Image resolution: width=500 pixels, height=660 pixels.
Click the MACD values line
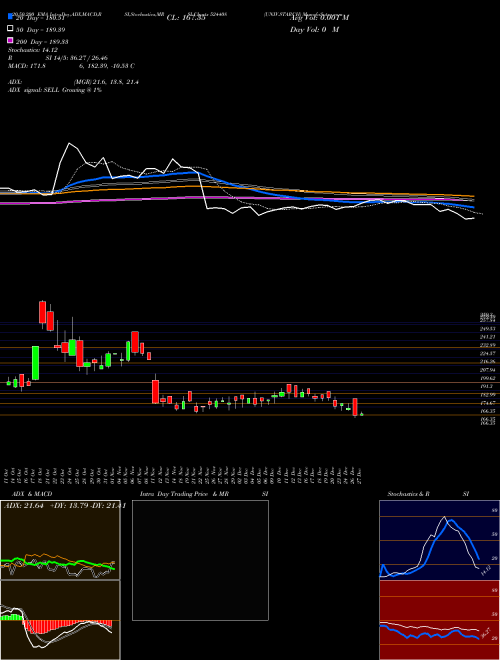[x=71, y=66]
